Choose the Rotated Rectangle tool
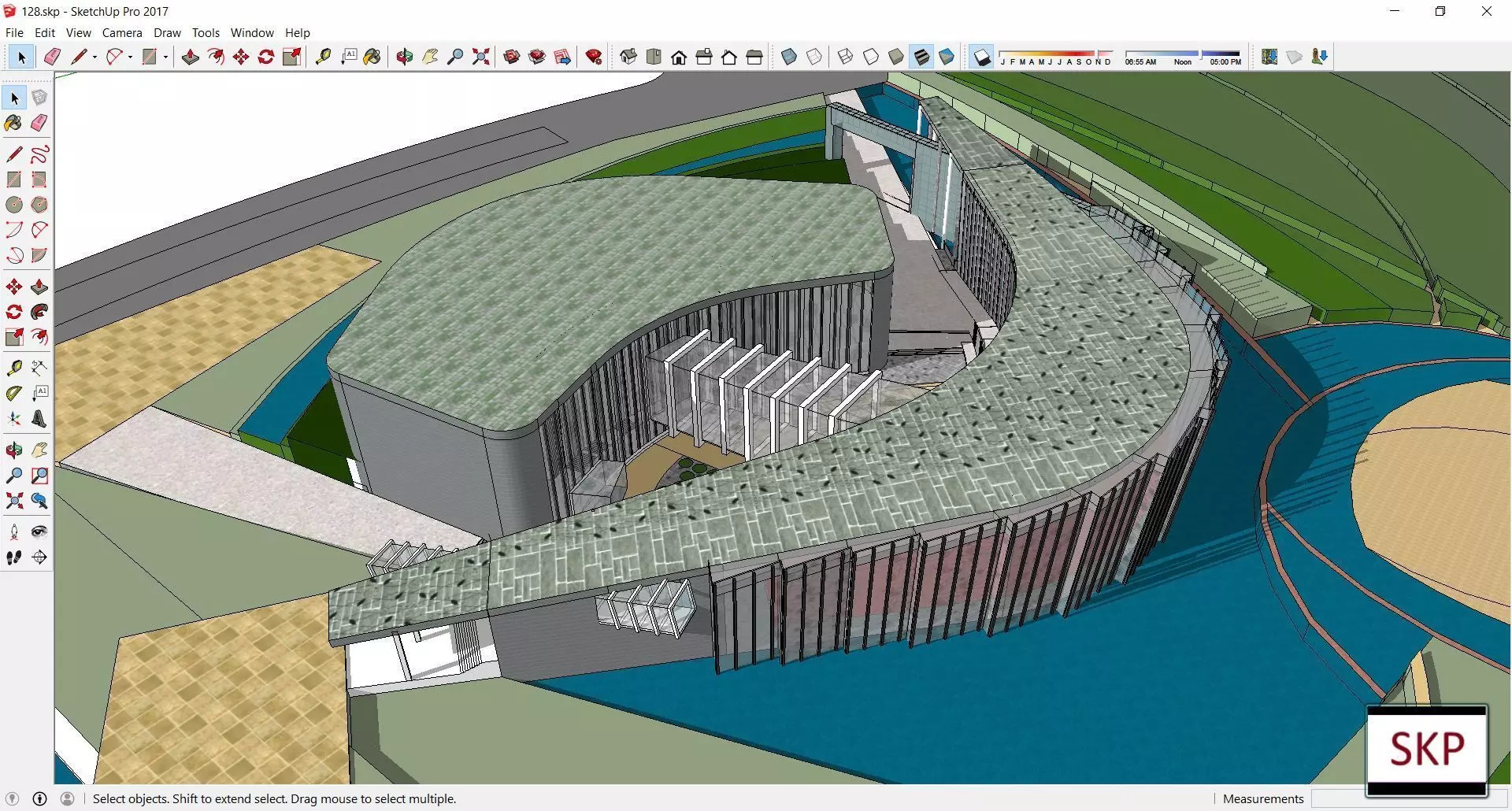 coord(39,180)
